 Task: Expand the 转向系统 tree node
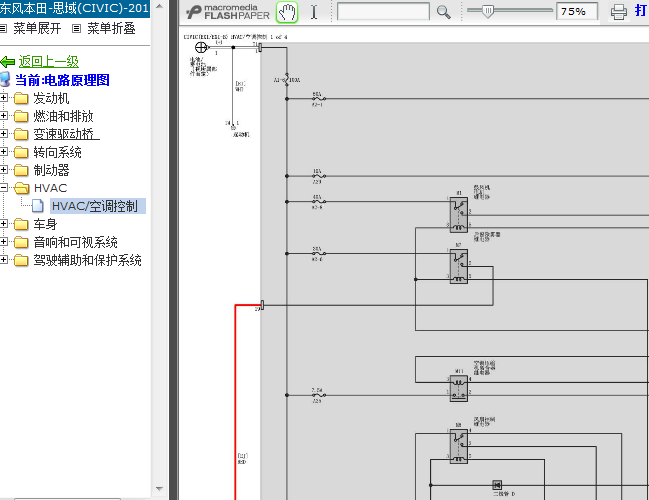tap(4, 151)
